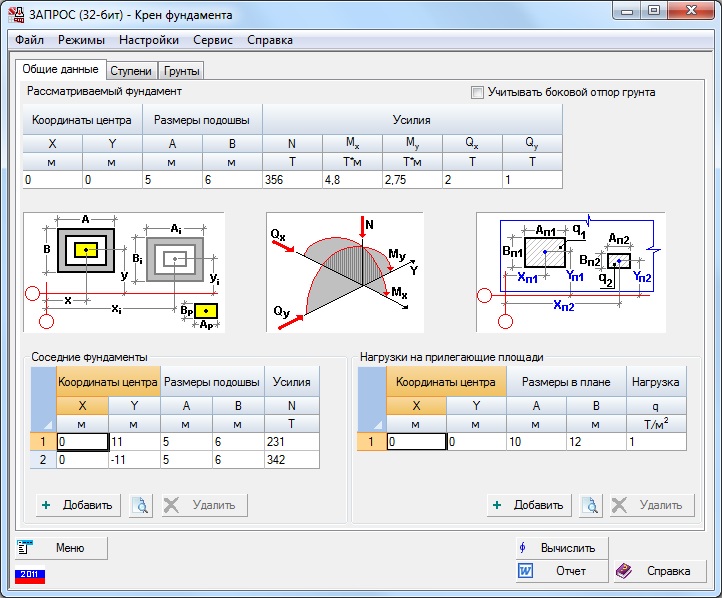
Task: Open the foundation dimensions diagram image
Action: pos(124,272)
